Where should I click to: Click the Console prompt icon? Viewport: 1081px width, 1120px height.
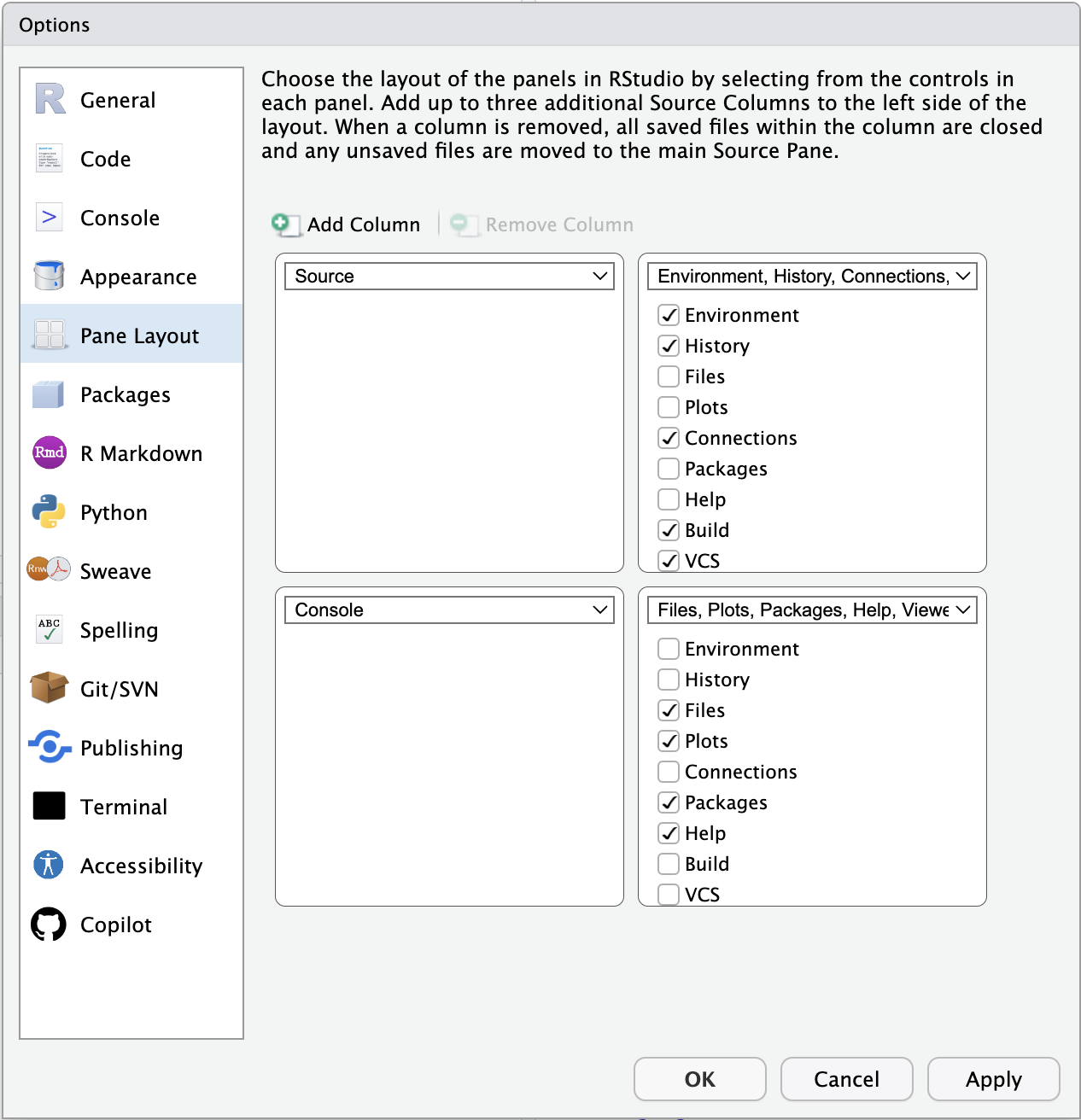pos(50,217)
